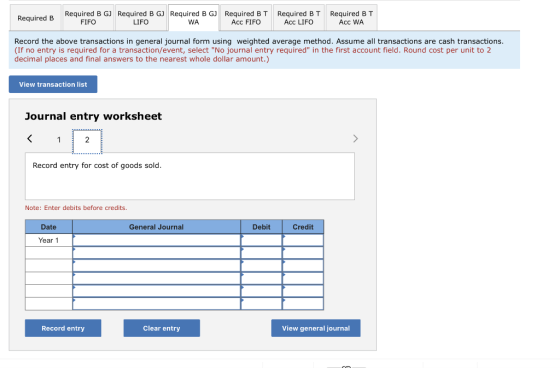Viewport: 560px width, 368px height.
Task: Select journal entry number 1
Action: click(x=59, y=140)
